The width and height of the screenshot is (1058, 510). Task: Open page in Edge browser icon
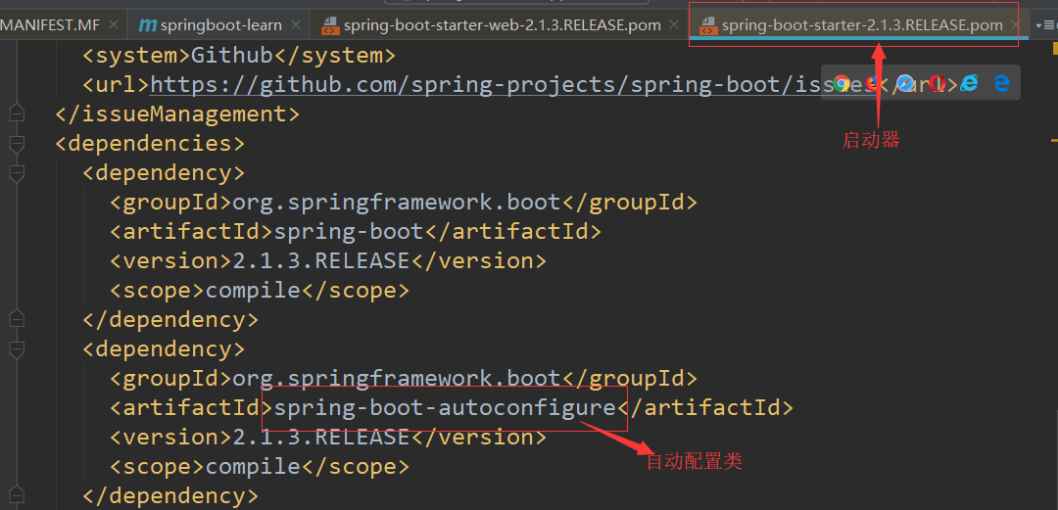click(x=1002, y=84)
